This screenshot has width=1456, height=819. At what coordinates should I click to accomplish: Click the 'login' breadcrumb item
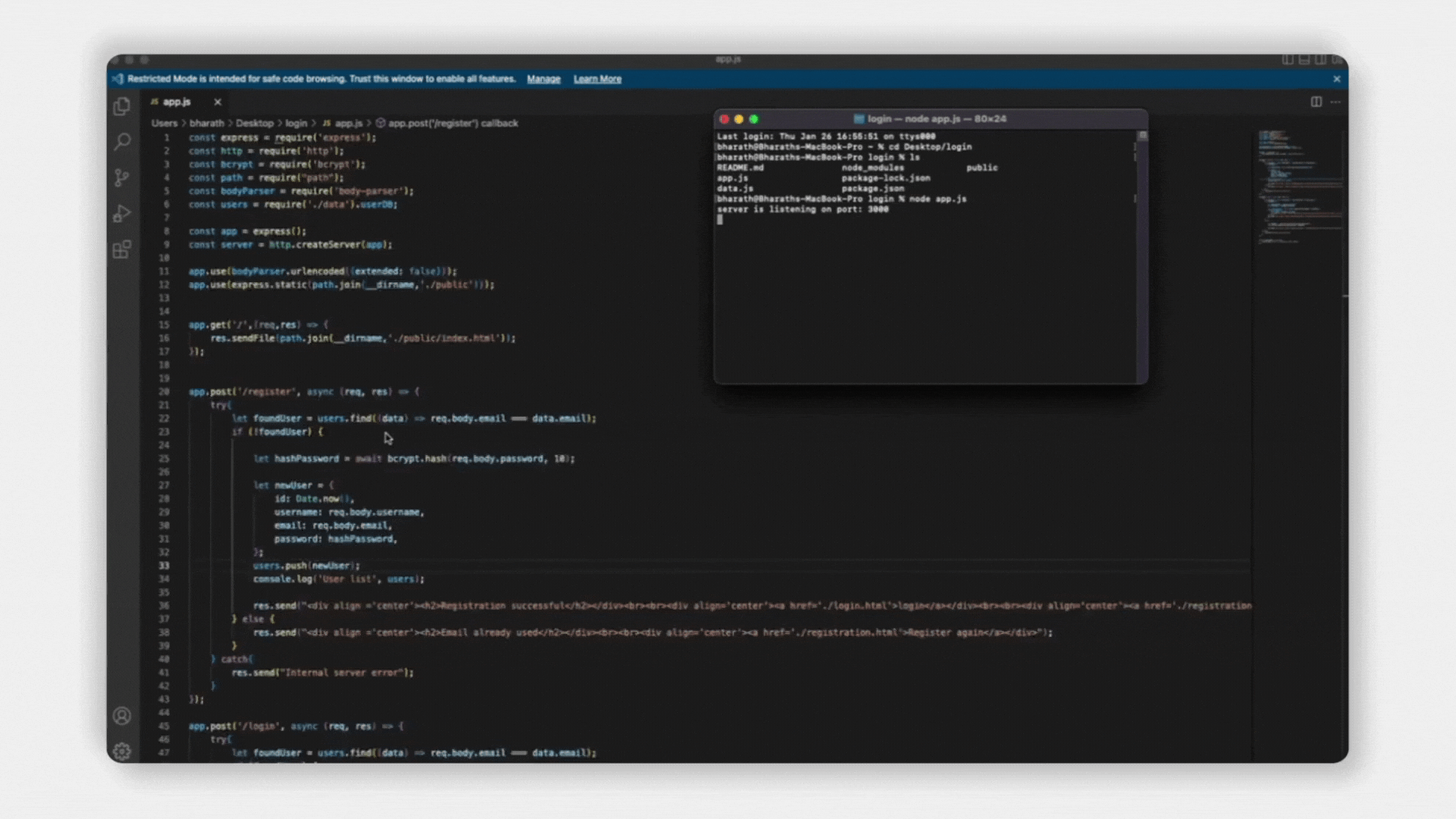pyautogui.click(x=297, y=123)
